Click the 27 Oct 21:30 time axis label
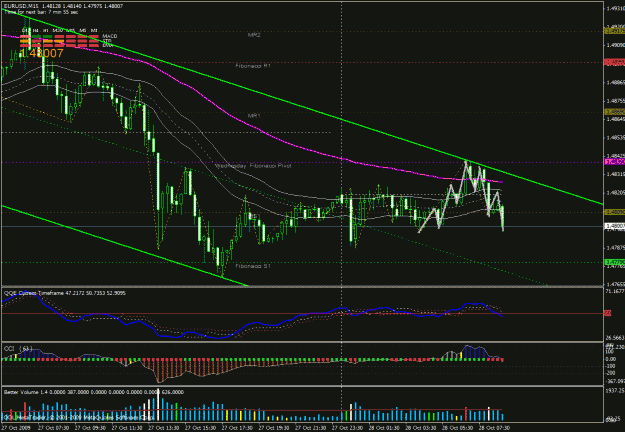Viewport: 625px width, 432px height. point(310,428)
